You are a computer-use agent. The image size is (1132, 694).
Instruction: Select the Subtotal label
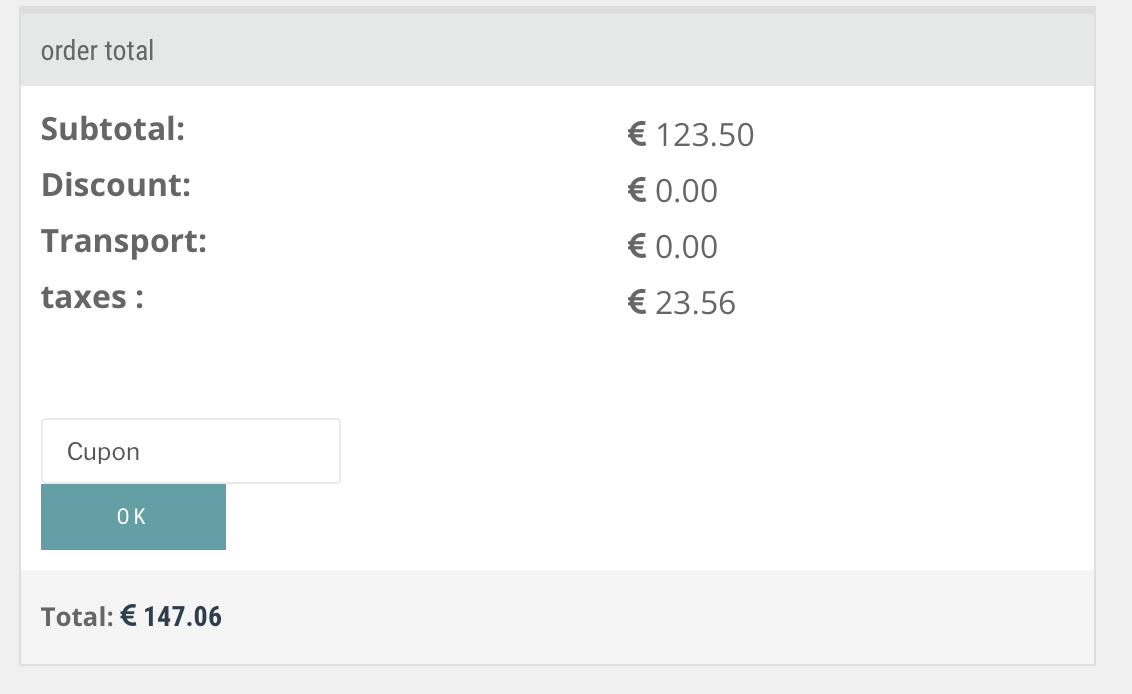click(113, 130)
